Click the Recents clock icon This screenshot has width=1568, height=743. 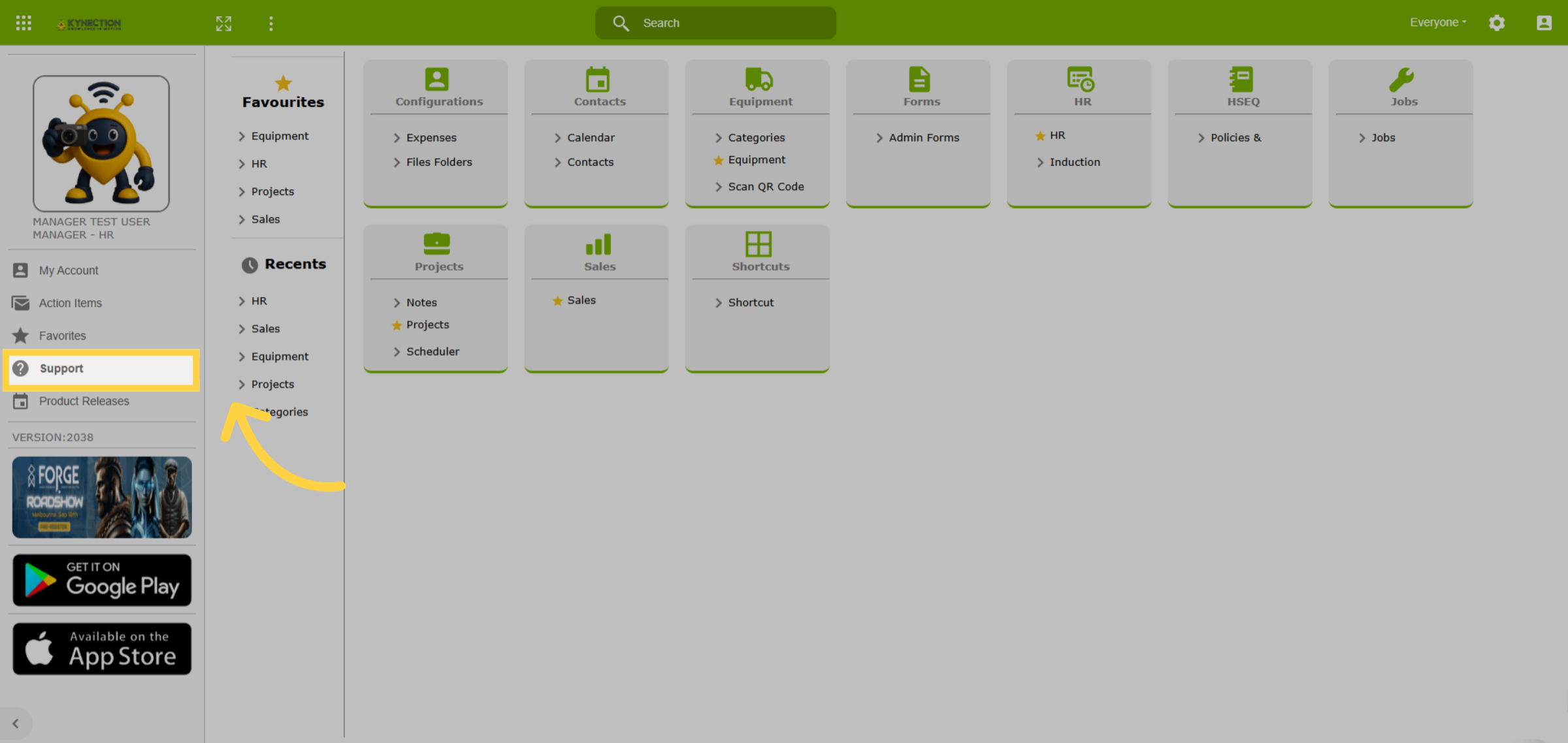[250, 264]
